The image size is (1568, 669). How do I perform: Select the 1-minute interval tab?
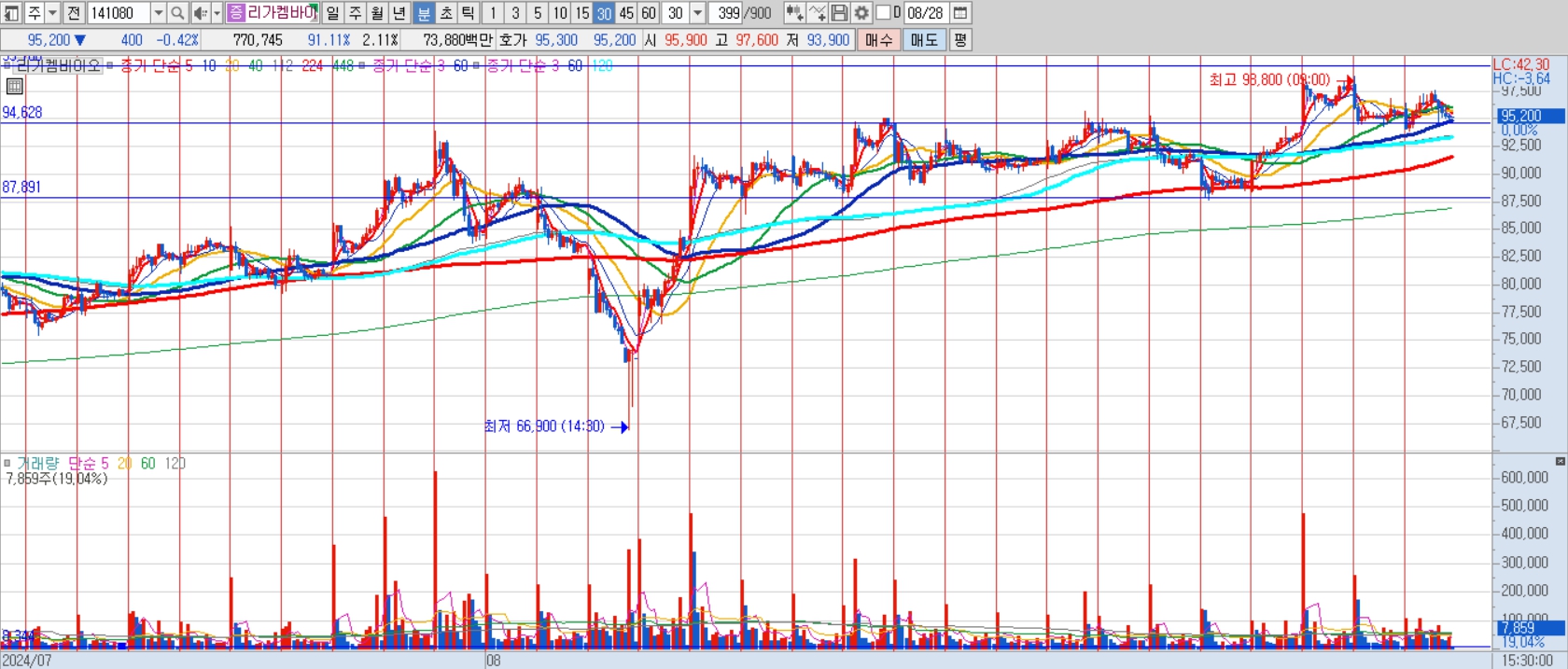point(493,13)
